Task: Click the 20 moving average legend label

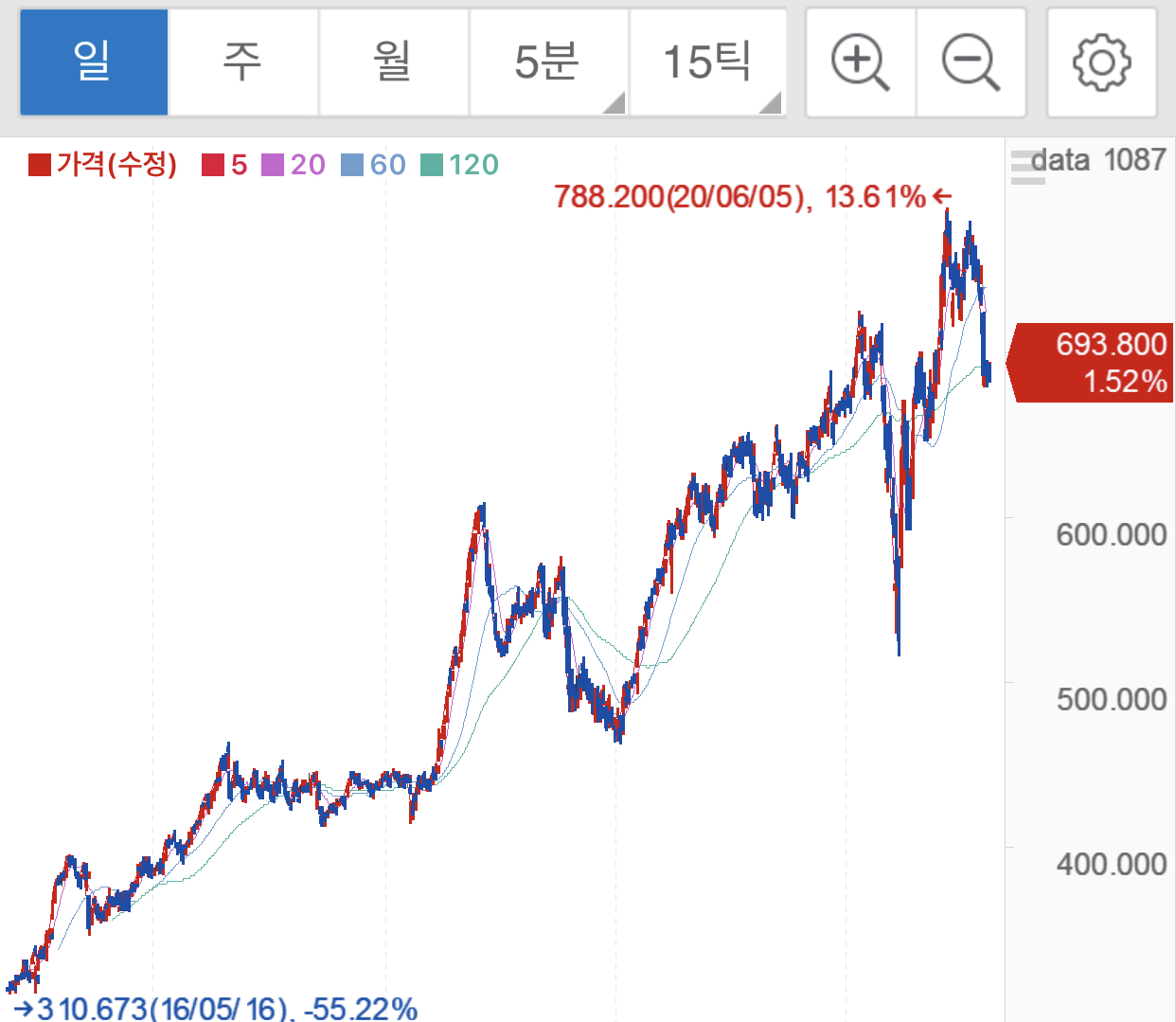Action: pos(308,165)
